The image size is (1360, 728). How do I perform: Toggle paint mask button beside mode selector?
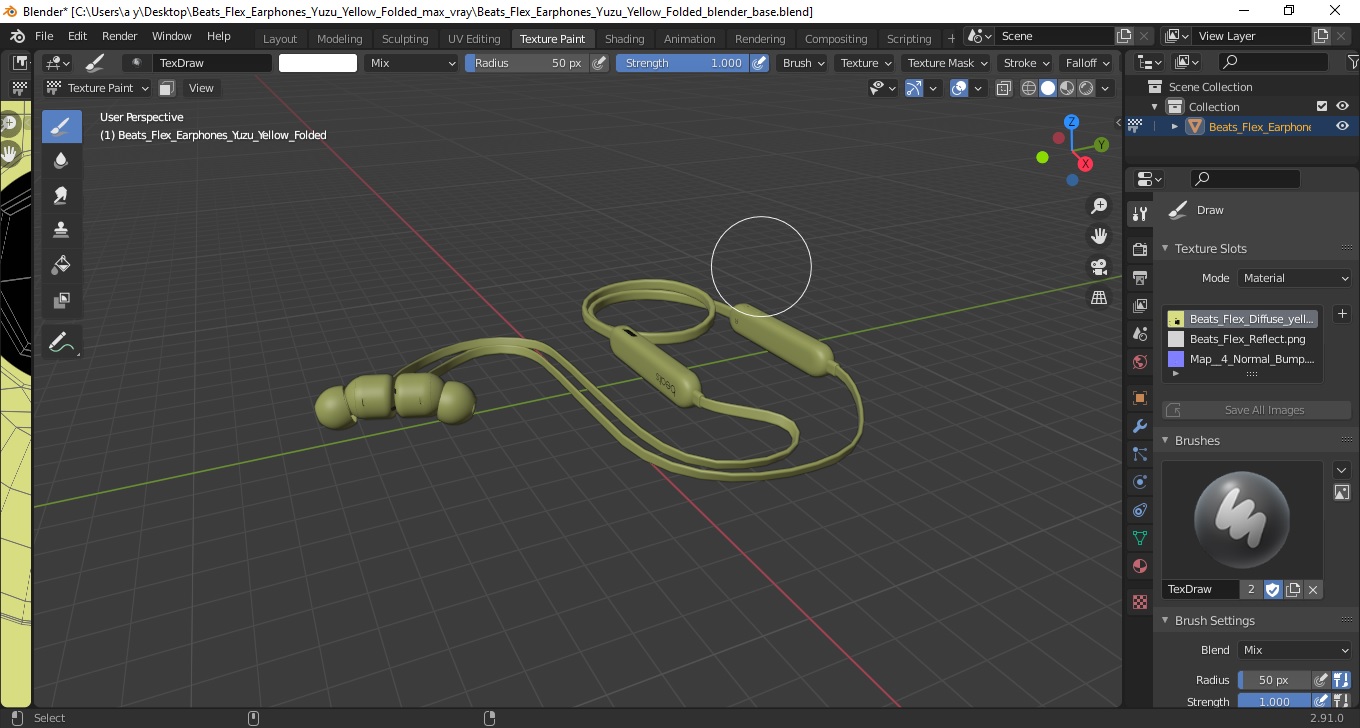pos(166,88)
